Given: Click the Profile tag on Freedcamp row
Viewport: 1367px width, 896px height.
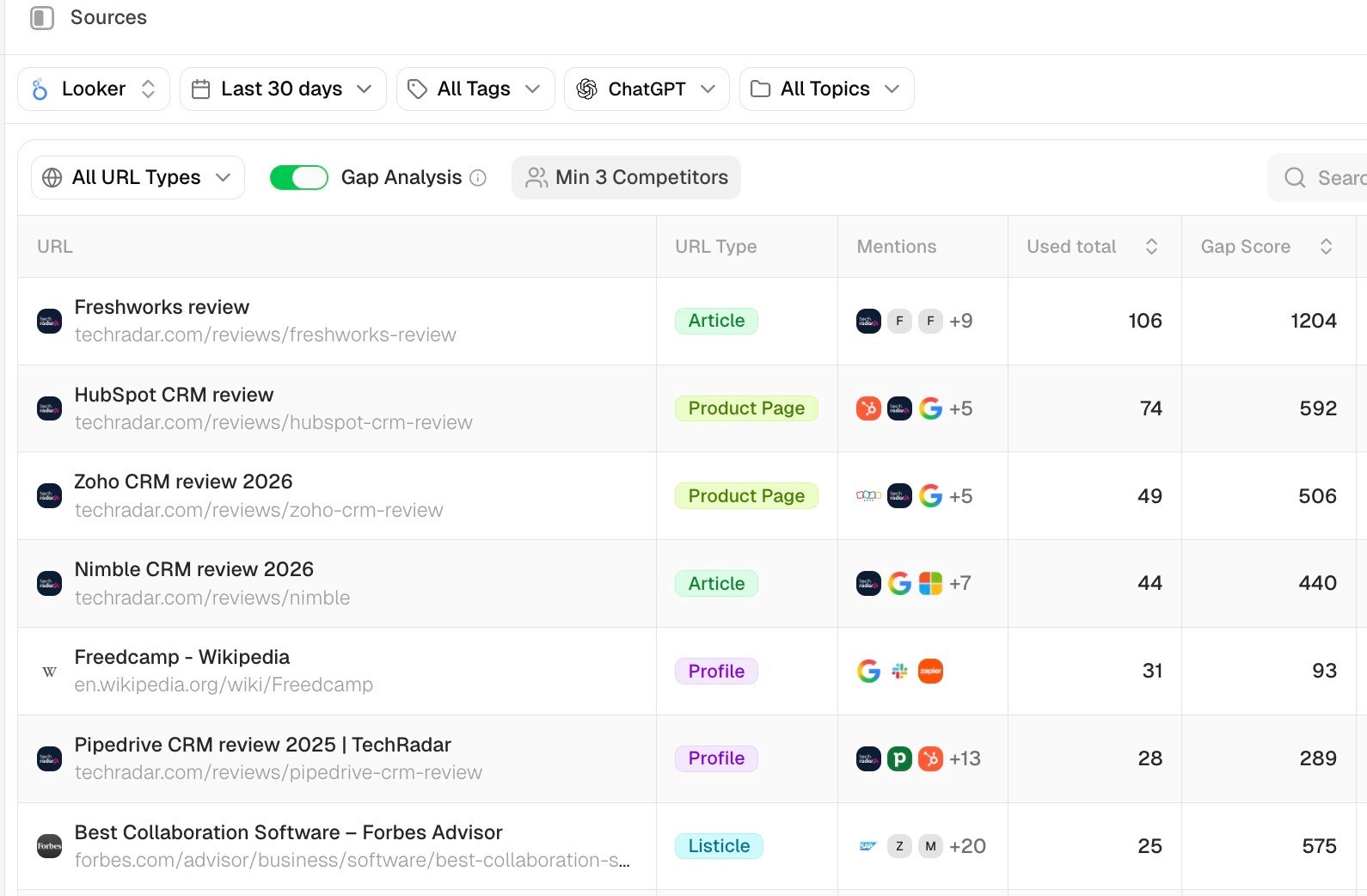Looking at the screenshot, I should 716,672.
